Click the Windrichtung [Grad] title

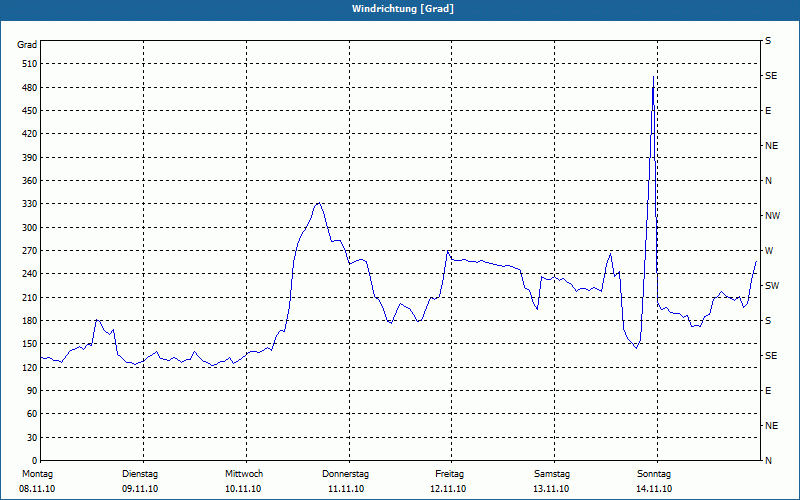pos(403,9)
